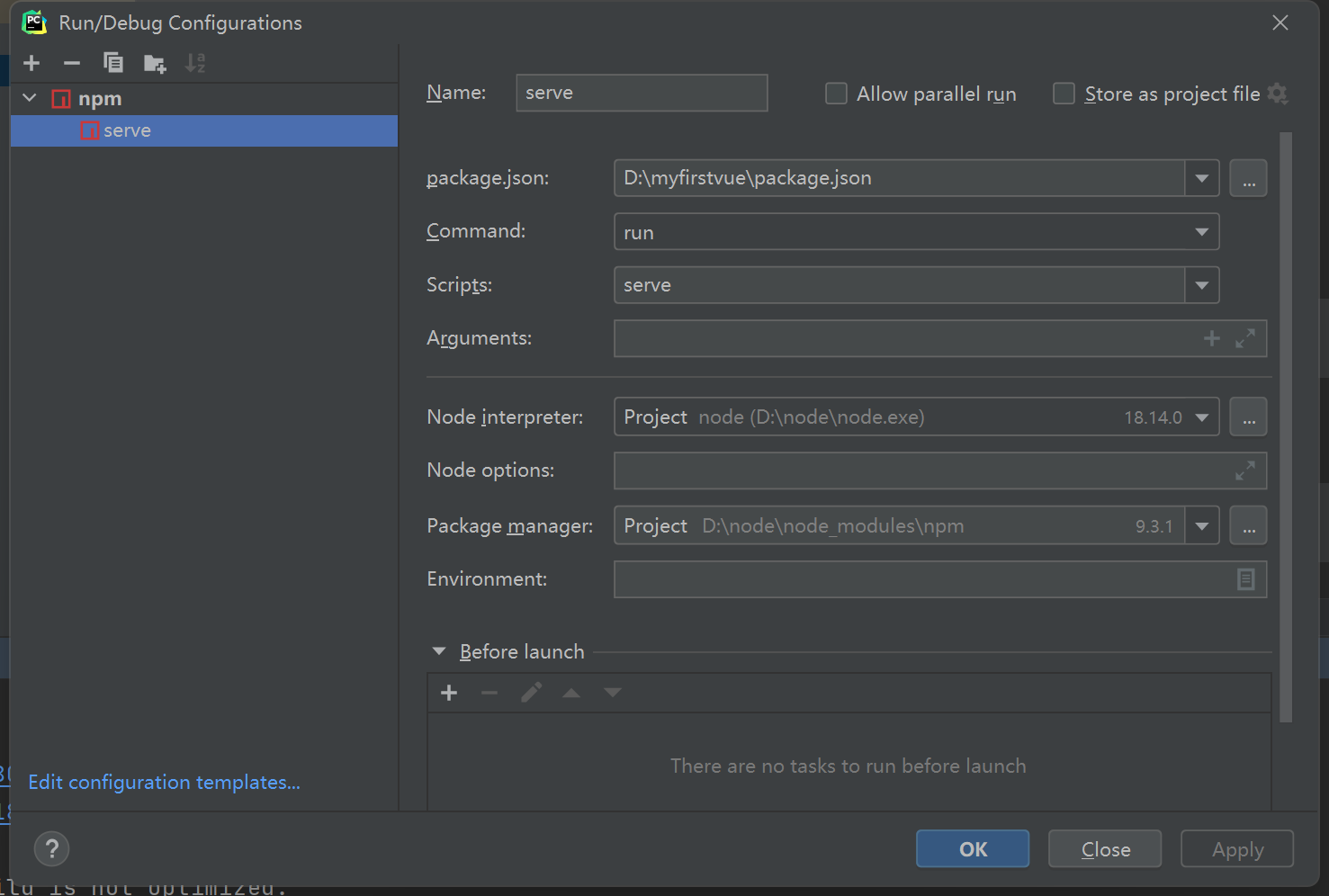This screenshot has width=1329, height=896.
Task: Expand the Node options field
Action: tap(1245, 470)
